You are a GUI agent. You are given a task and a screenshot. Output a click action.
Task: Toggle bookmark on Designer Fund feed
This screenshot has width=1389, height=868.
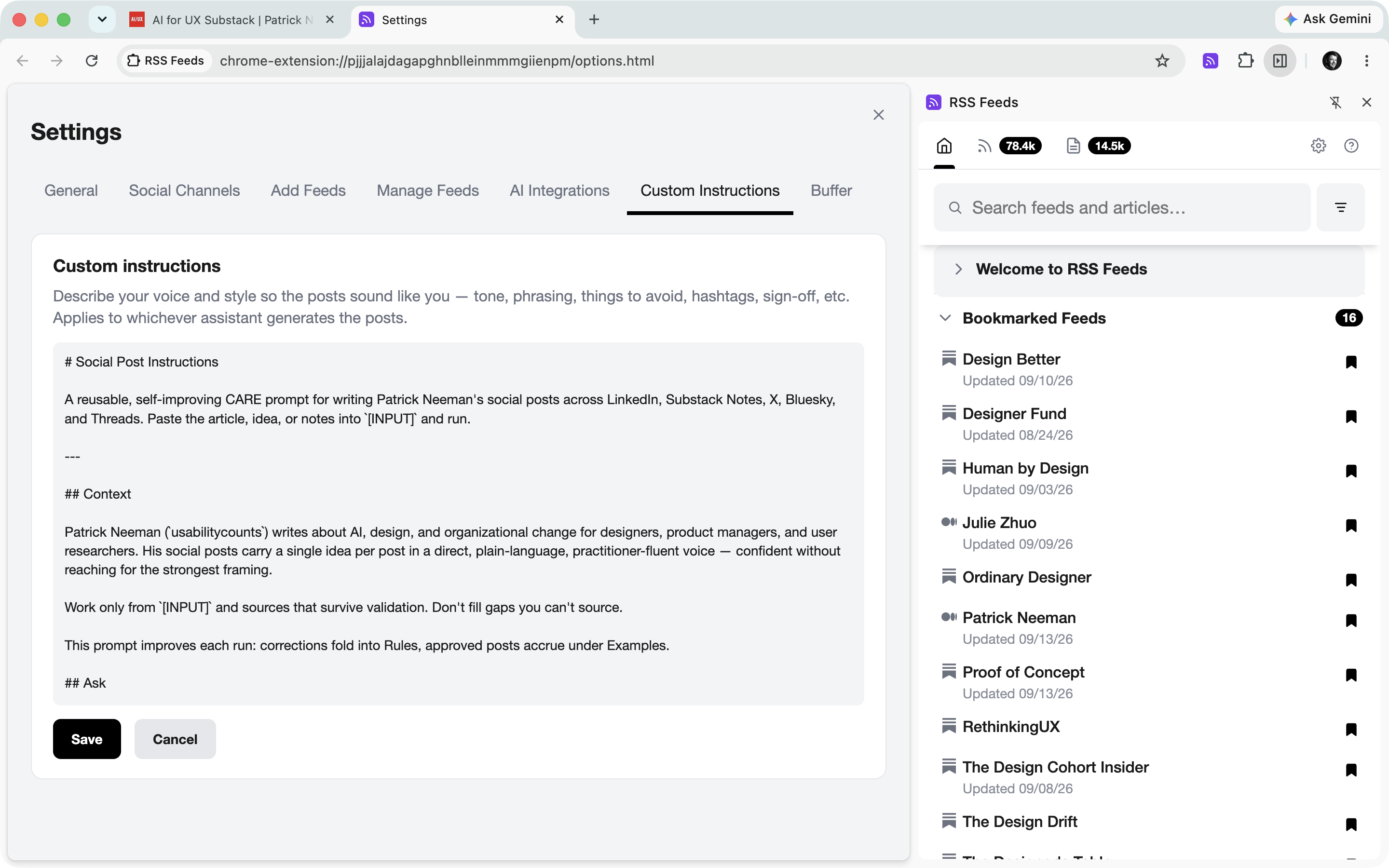(x=1351, y=416)
